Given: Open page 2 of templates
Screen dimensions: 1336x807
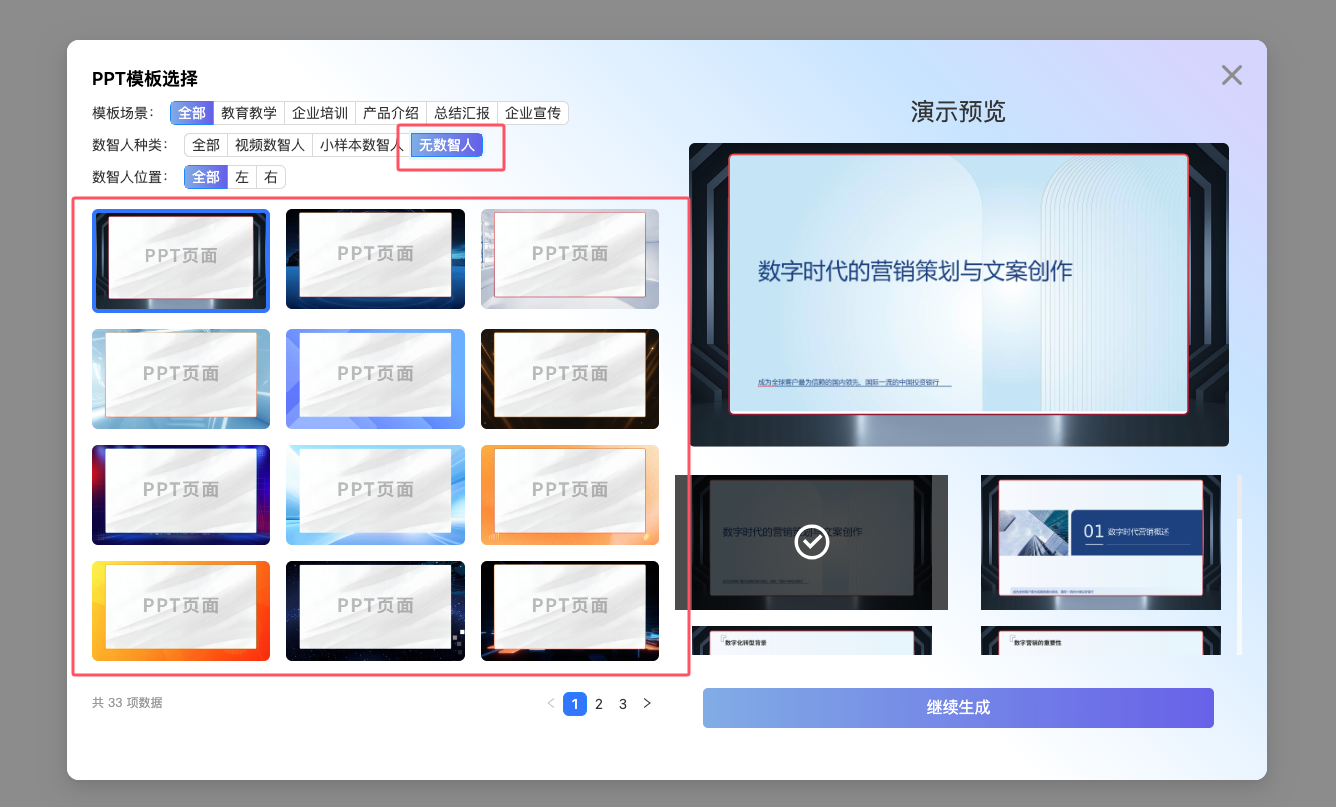Looking at the screenshot, I should pyautogui.click(x=599, y=704).
